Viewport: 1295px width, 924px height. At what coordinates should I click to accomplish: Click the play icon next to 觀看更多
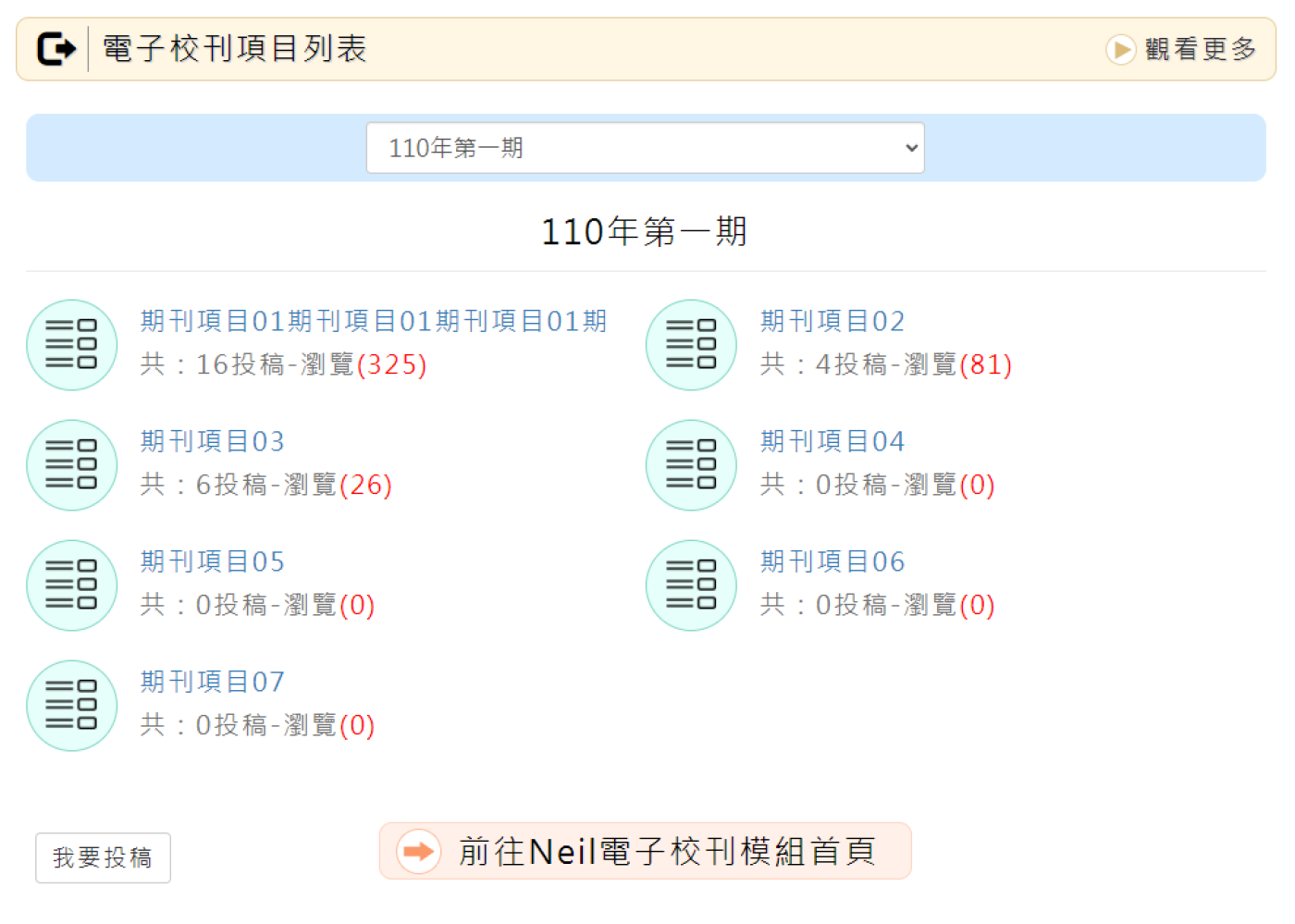(x=1120, y=49)
